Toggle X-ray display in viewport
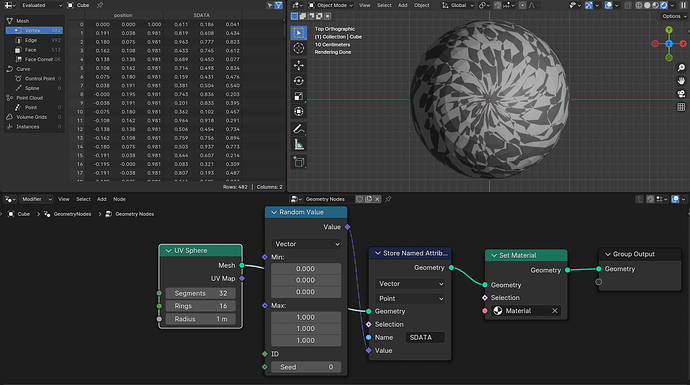This screenshot has height=385, width=690. [x=628, y=5]
